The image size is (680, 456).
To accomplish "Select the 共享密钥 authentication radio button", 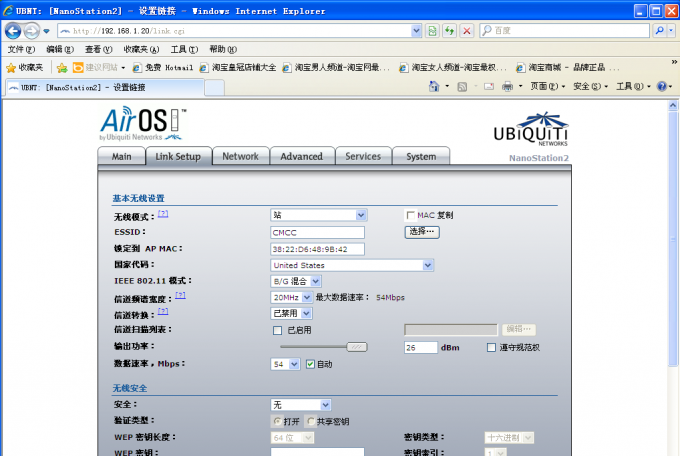I will coord(311,421).
